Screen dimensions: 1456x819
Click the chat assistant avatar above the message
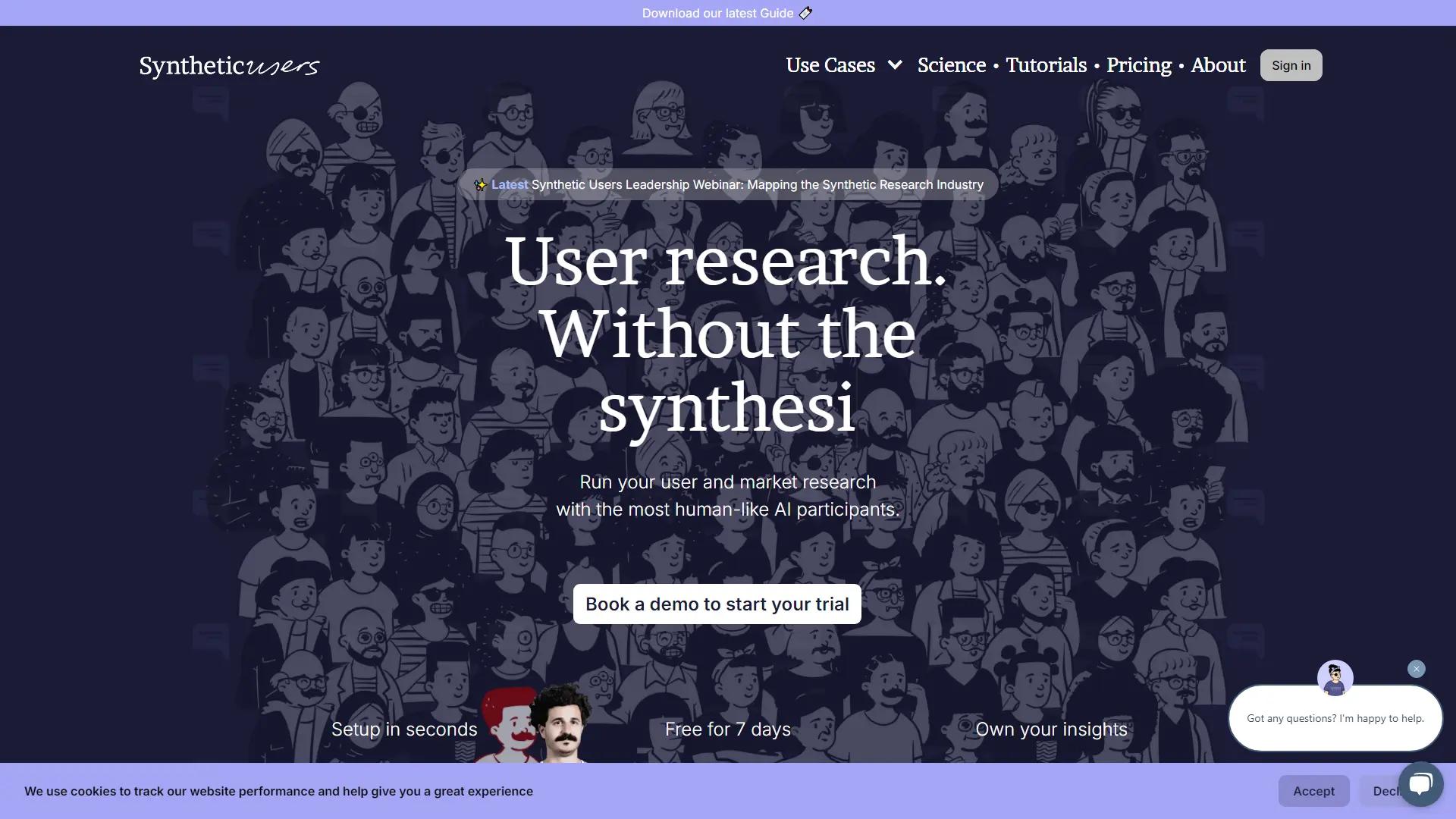point(1335,677)
